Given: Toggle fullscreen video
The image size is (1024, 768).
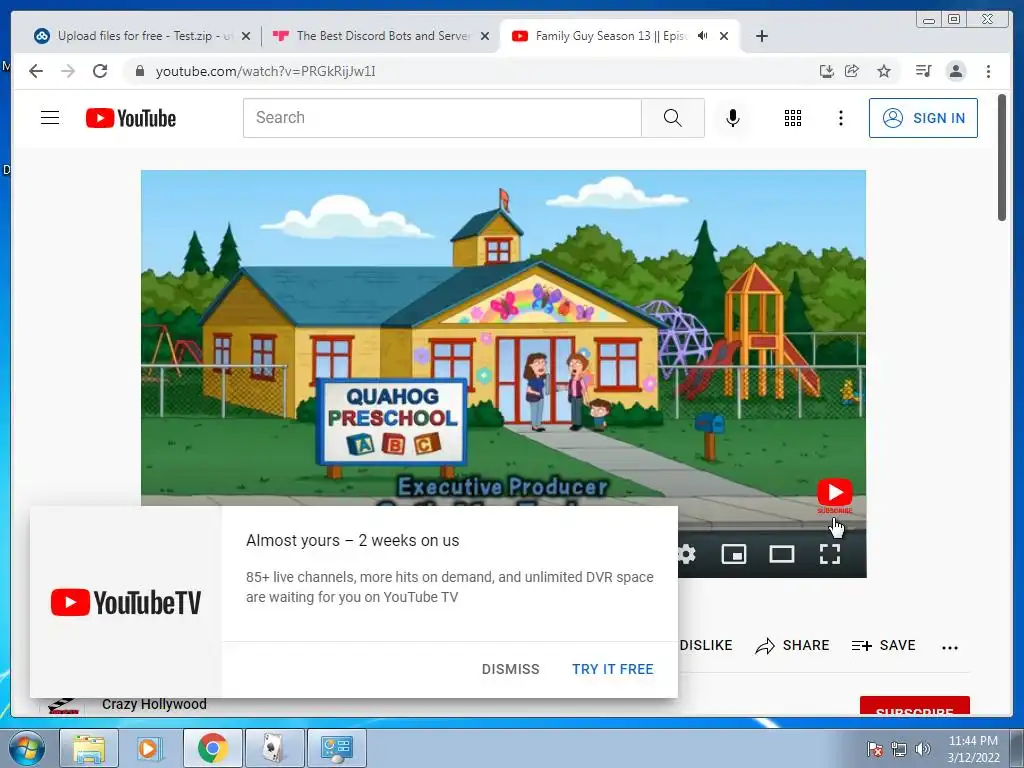Looking at the screenshot, I should coord(829,554).
